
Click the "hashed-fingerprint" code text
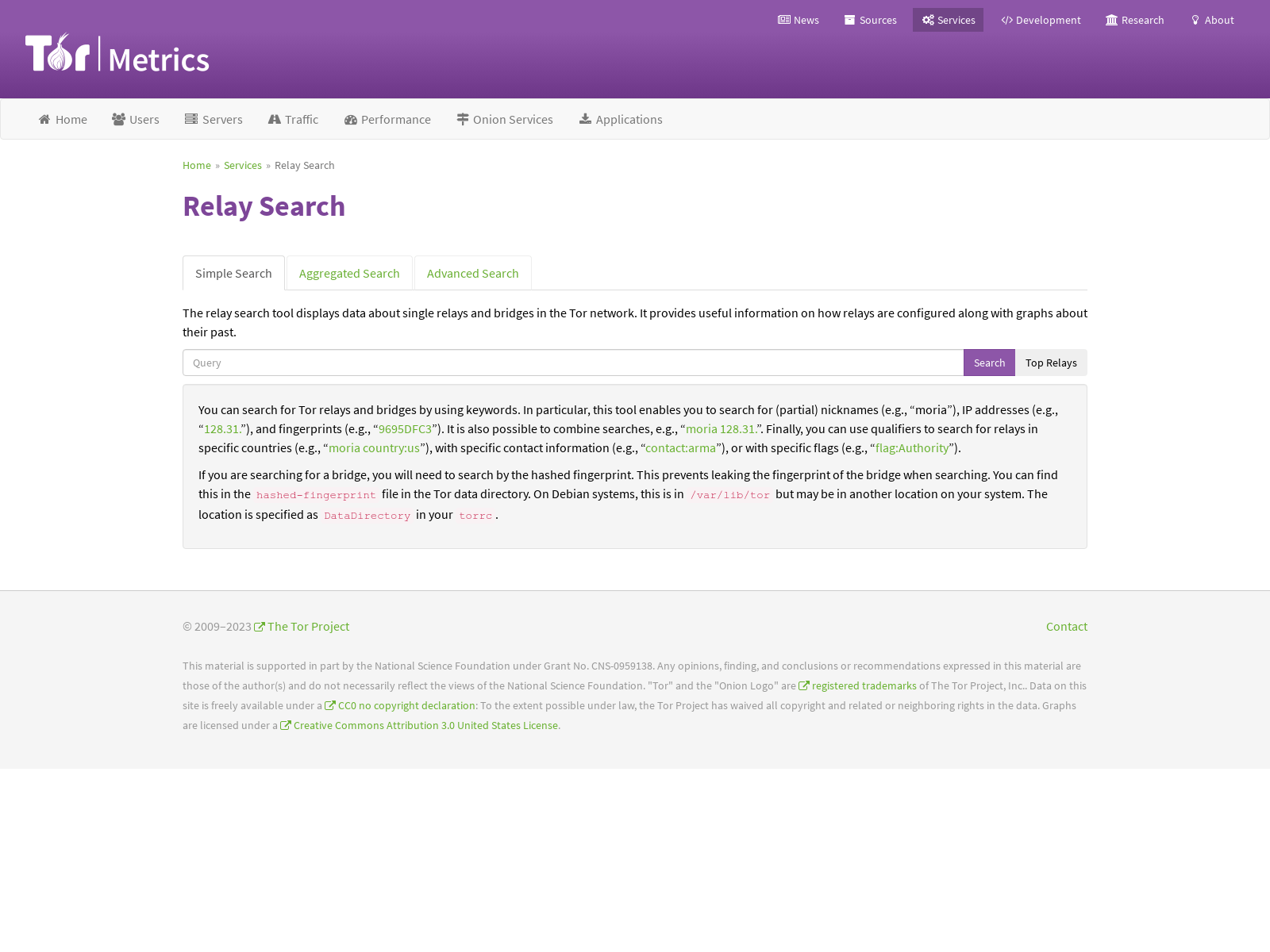(x=316, y=495)
